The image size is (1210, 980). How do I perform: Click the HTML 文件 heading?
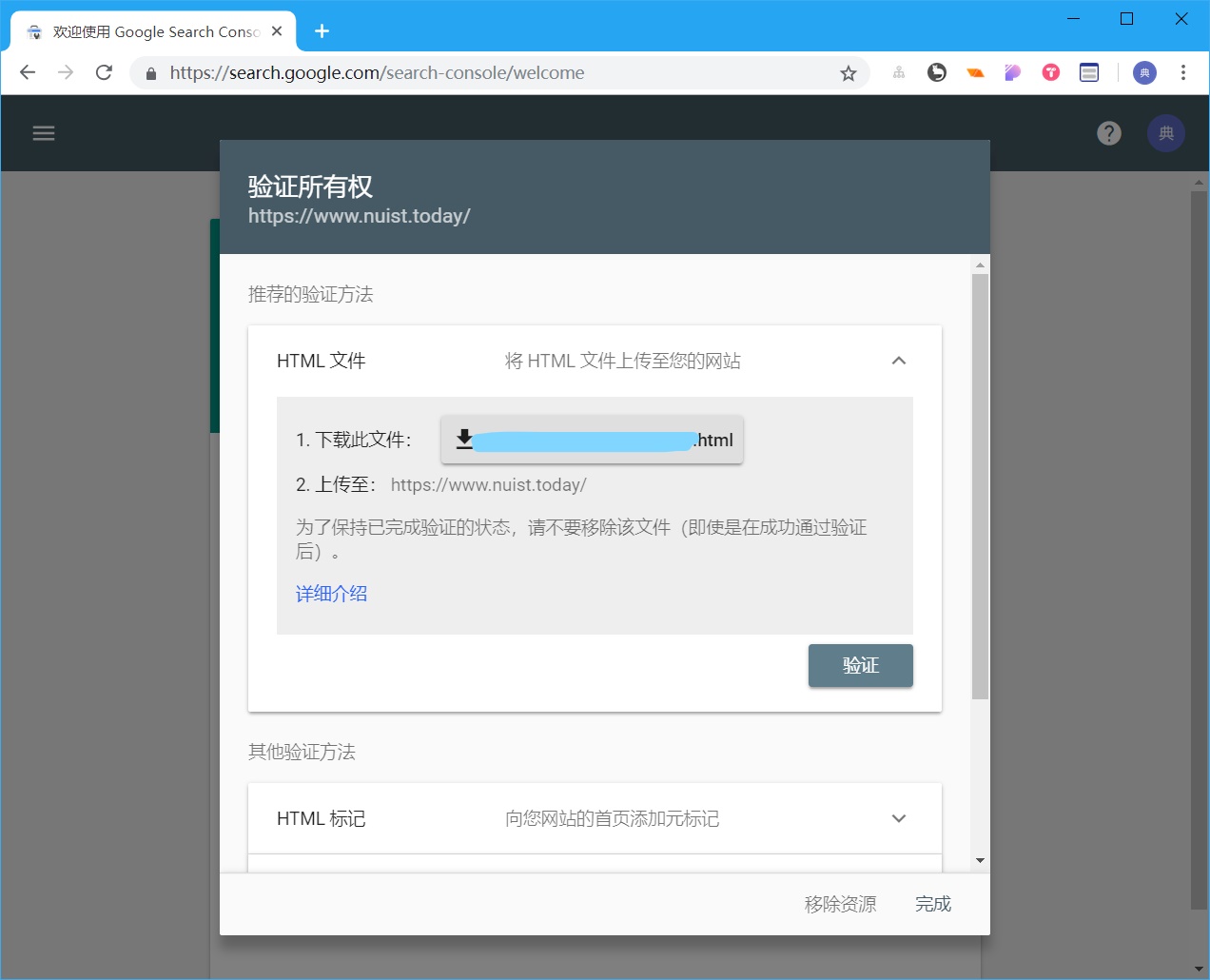(322, 361)
